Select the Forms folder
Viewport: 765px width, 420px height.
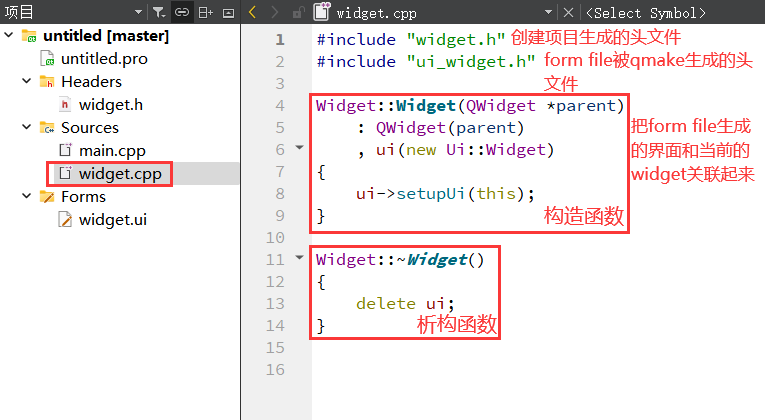point(83,197)
